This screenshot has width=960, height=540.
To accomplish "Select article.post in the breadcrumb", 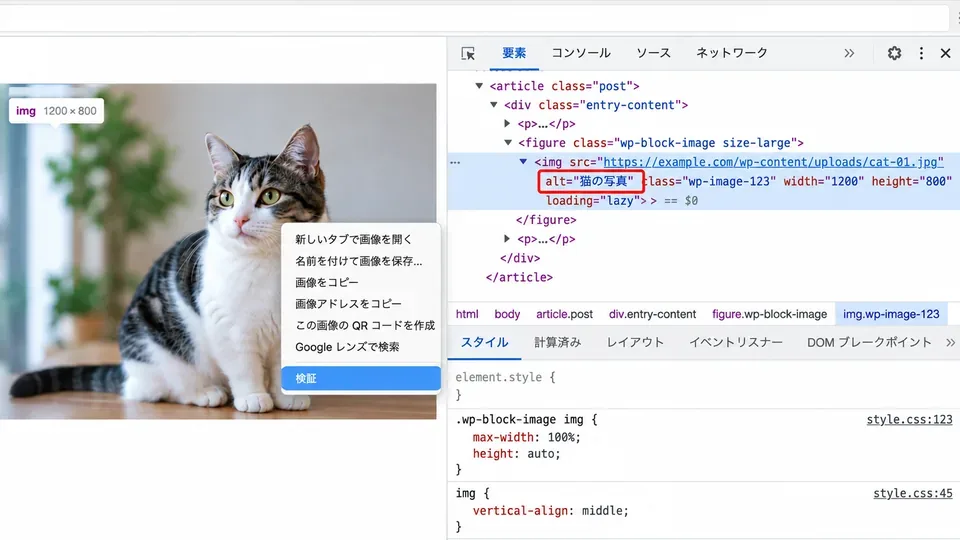I will [x=564, y=314].
